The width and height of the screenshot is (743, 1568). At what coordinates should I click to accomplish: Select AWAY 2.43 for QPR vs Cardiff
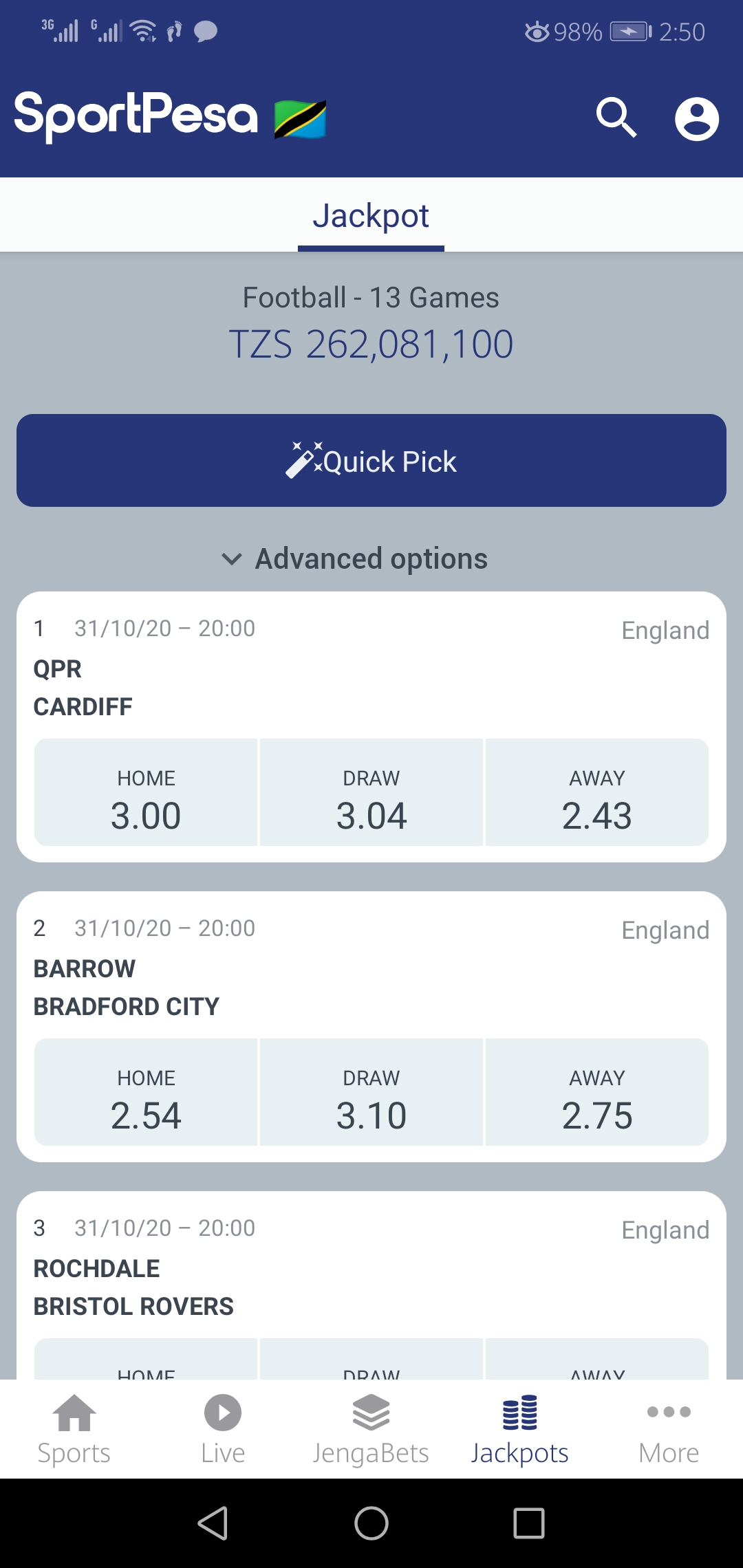point(597,793)
